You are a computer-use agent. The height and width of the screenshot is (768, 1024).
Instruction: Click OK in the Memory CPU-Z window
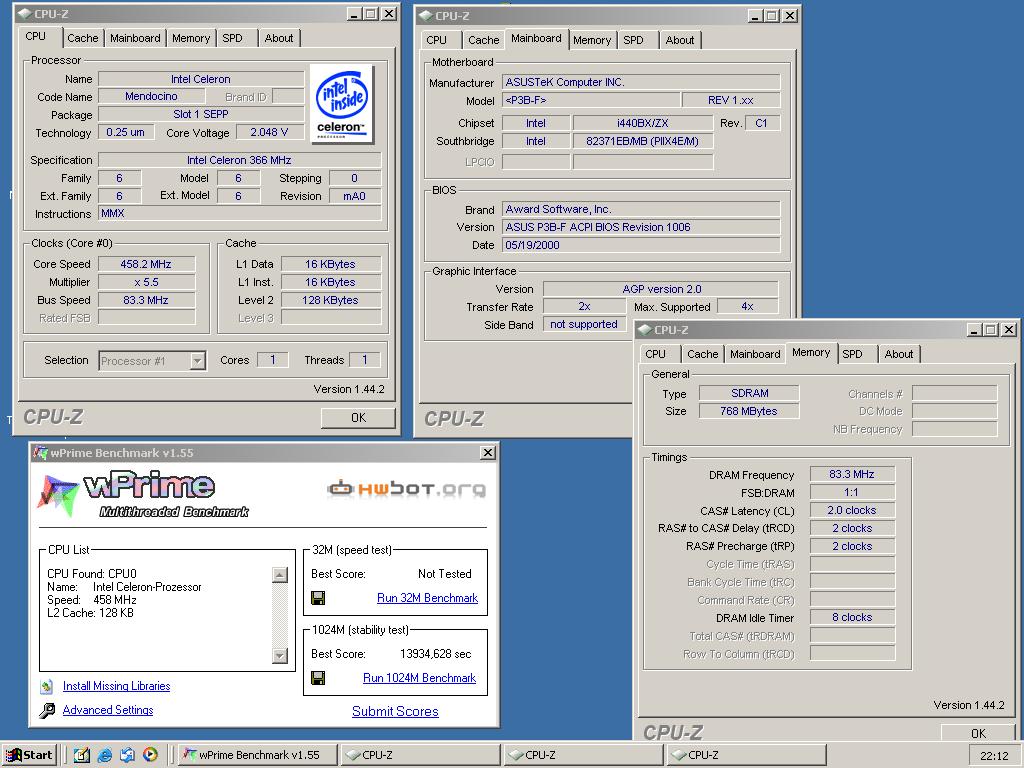(978, 733)
